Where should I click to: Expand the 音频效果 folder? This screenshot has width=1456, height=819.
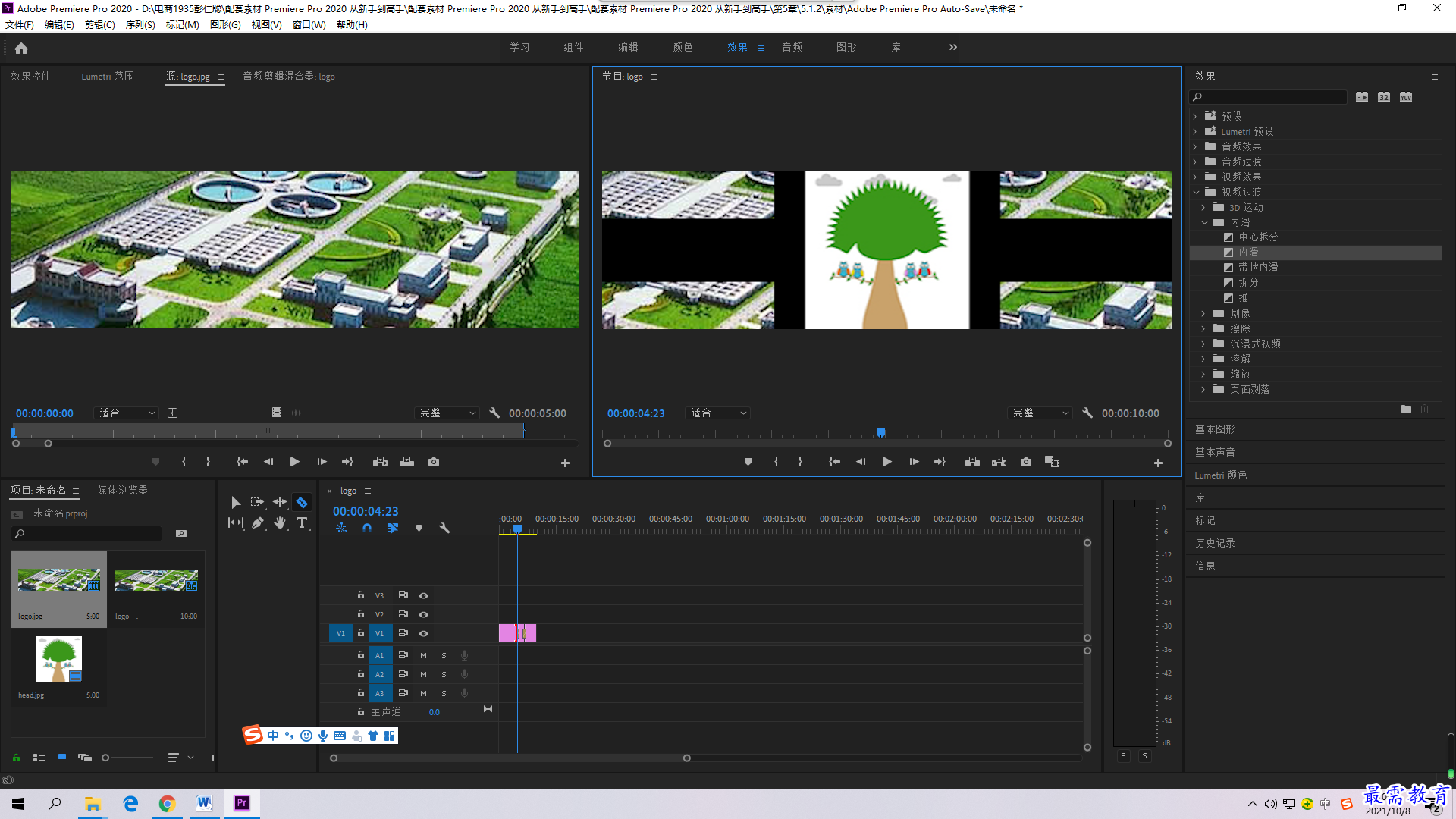[1195, 146]
